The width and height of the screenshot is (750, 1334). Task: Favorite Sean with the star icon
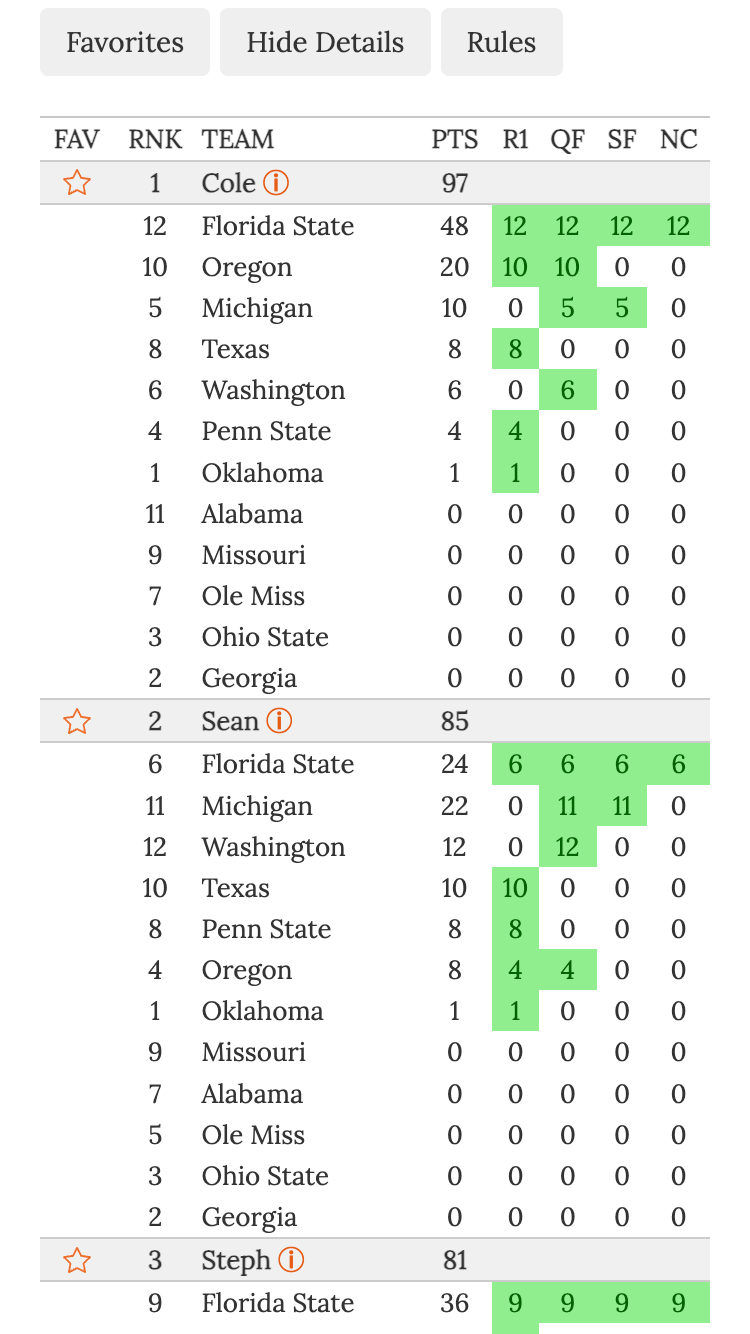pyautogui.click(x=77, y=721)
